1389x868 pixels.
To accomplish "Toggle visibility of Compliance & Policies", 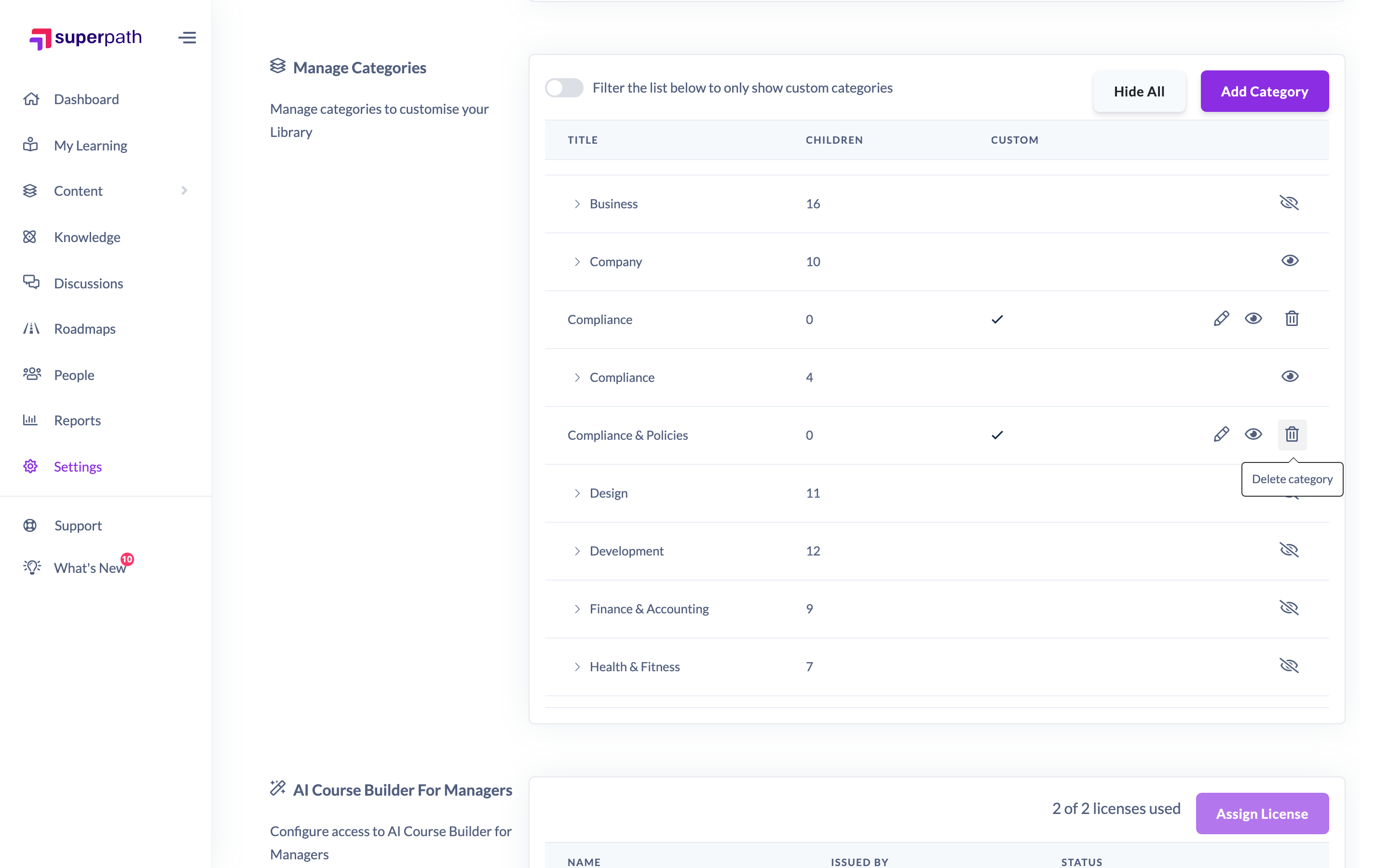I will (1253, 434).
